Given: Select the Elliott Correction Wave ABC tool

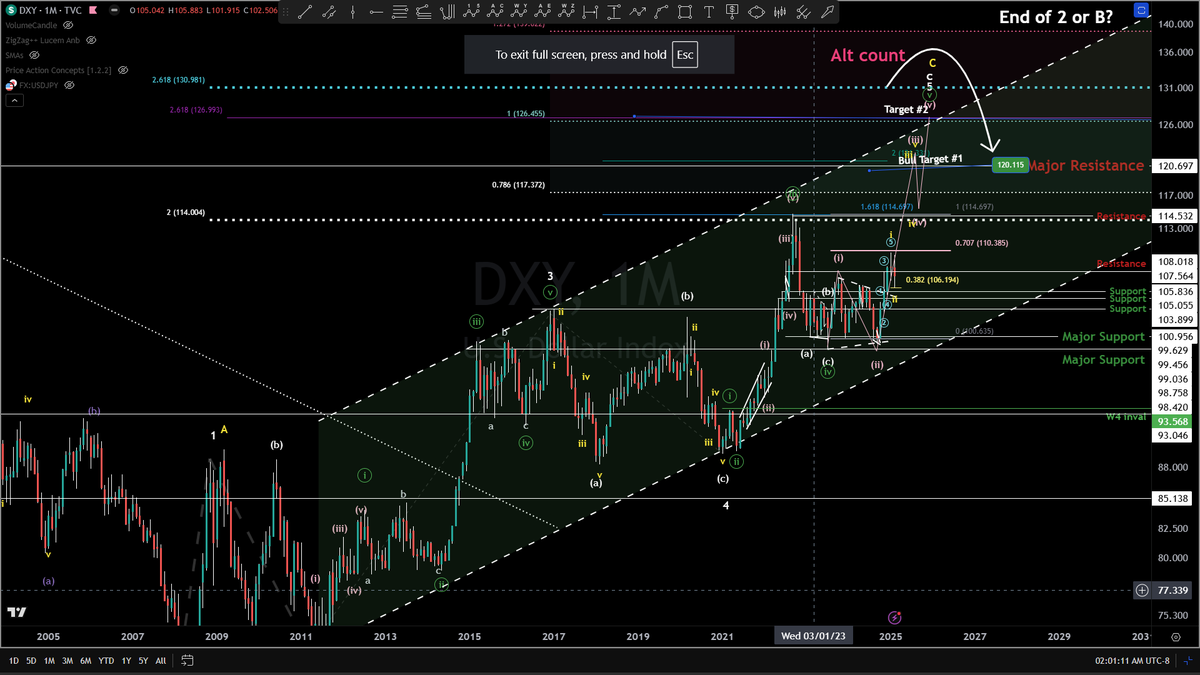Looking at the screenshot, I should [x=496, y=12].
